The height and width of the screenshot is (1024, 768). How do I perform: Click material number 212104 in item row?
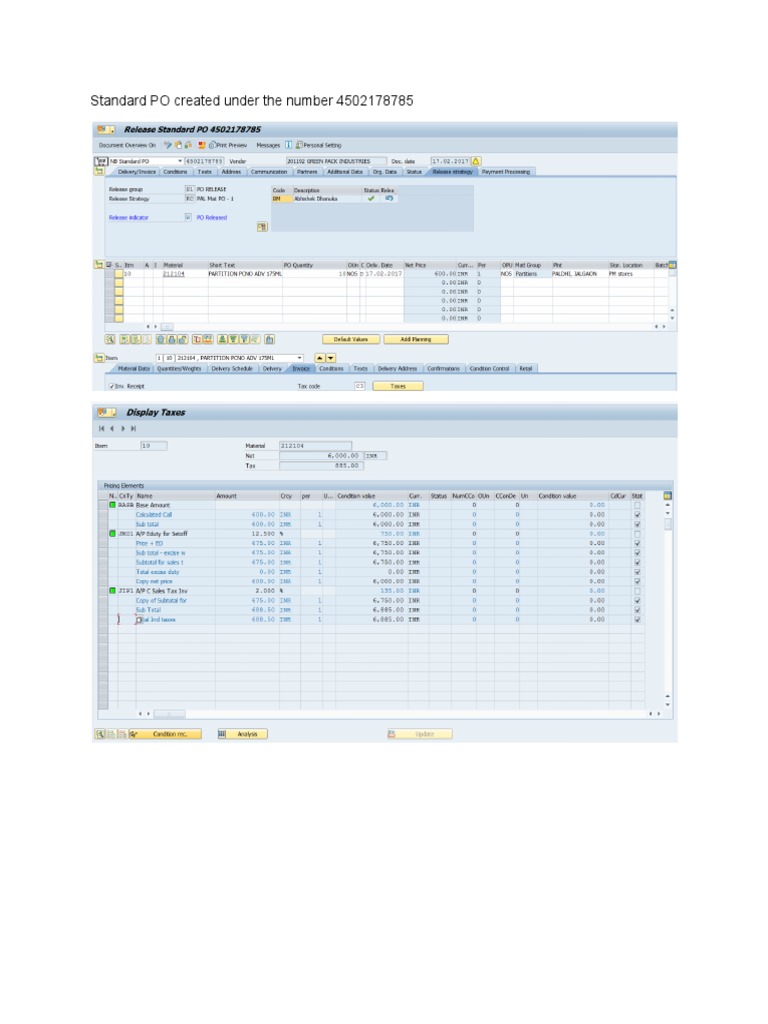tap(174, 274)
